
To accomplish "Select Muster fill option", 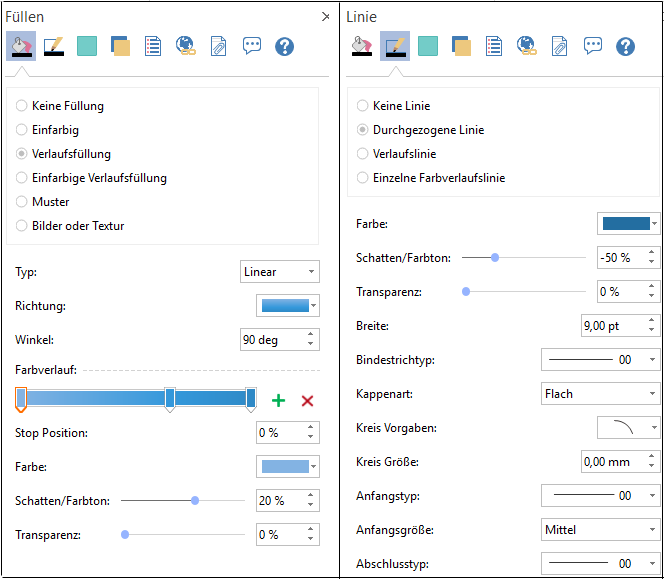I will click(x=42, y=202).
